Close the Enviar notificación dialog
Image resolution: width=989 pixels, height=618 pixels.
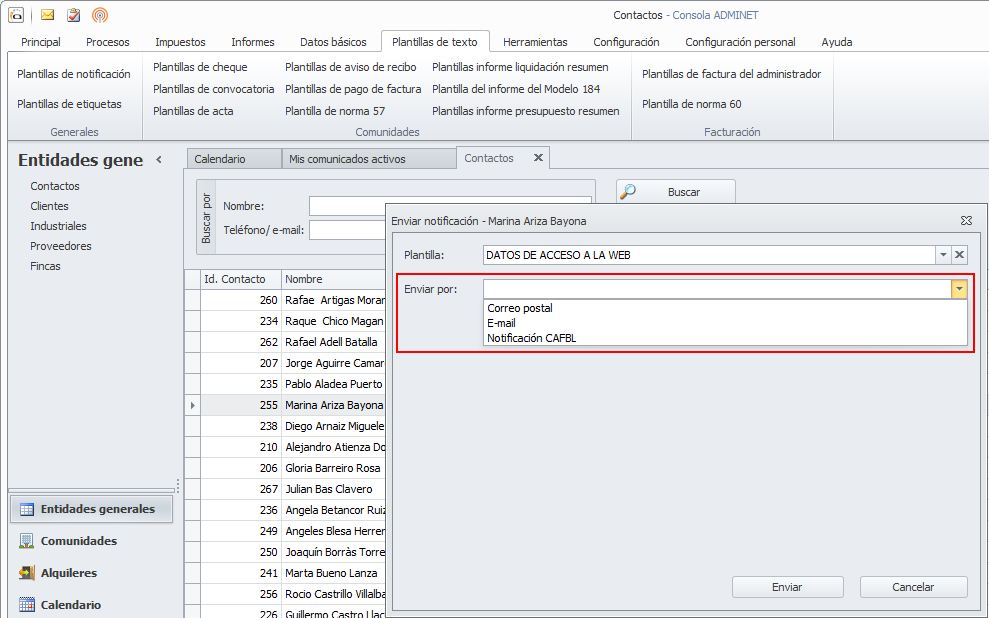pyautogui.click(x=966, y=221)
